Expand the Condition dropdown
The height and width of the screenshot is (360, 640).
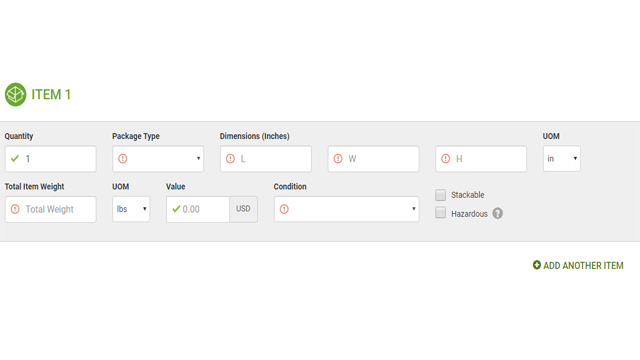(x=347, y=209)
